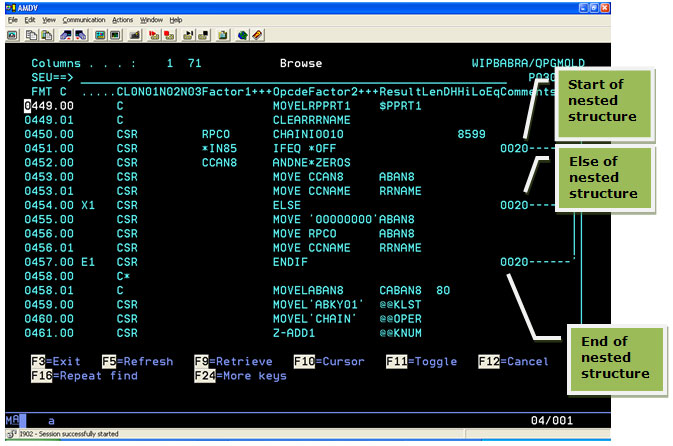Click the 8599 indicators on line 0450.00
The height and width of the screenshot is (446, 673).
click(x=471, y=134)
